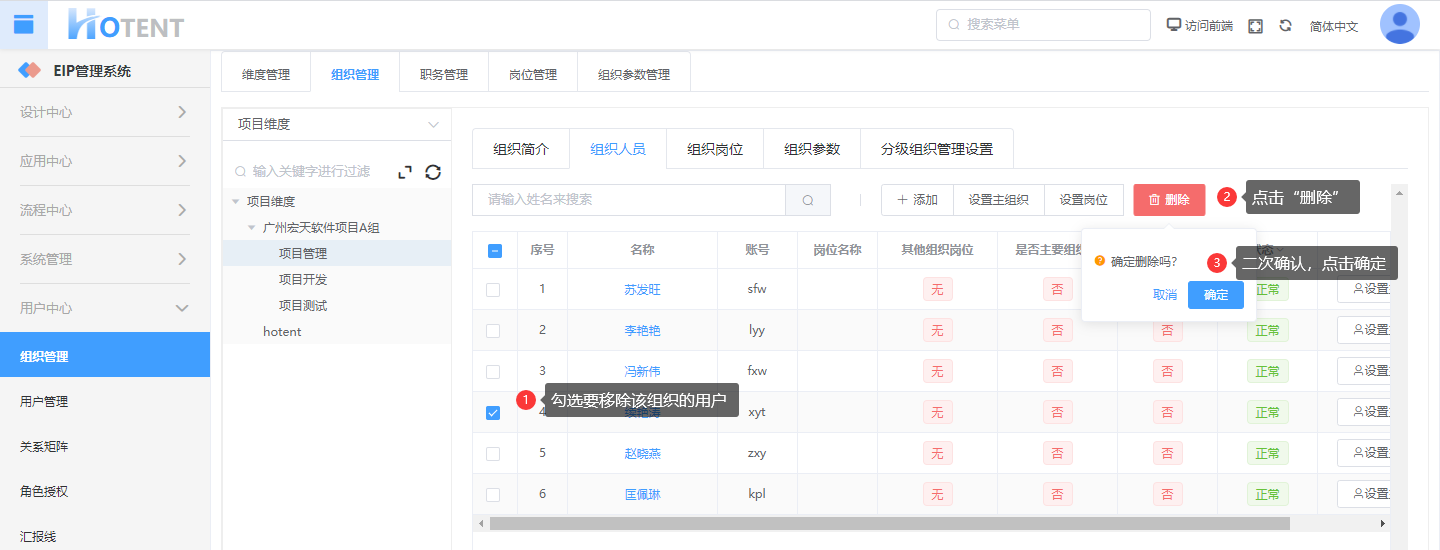
Task: Click the 搜索菜单 search field
Action: click(x=1041, y=25)
